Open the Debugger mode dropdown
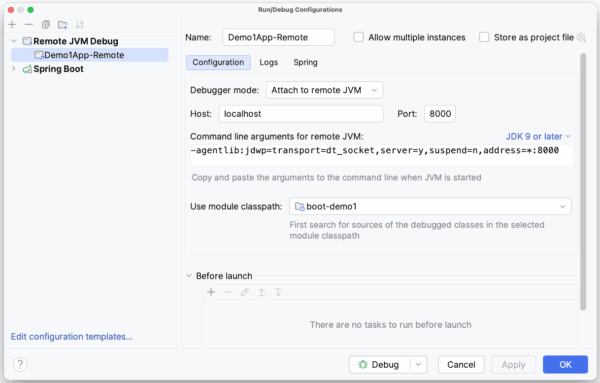This screenshot has height=383, width=600. (x=324, y=90)
